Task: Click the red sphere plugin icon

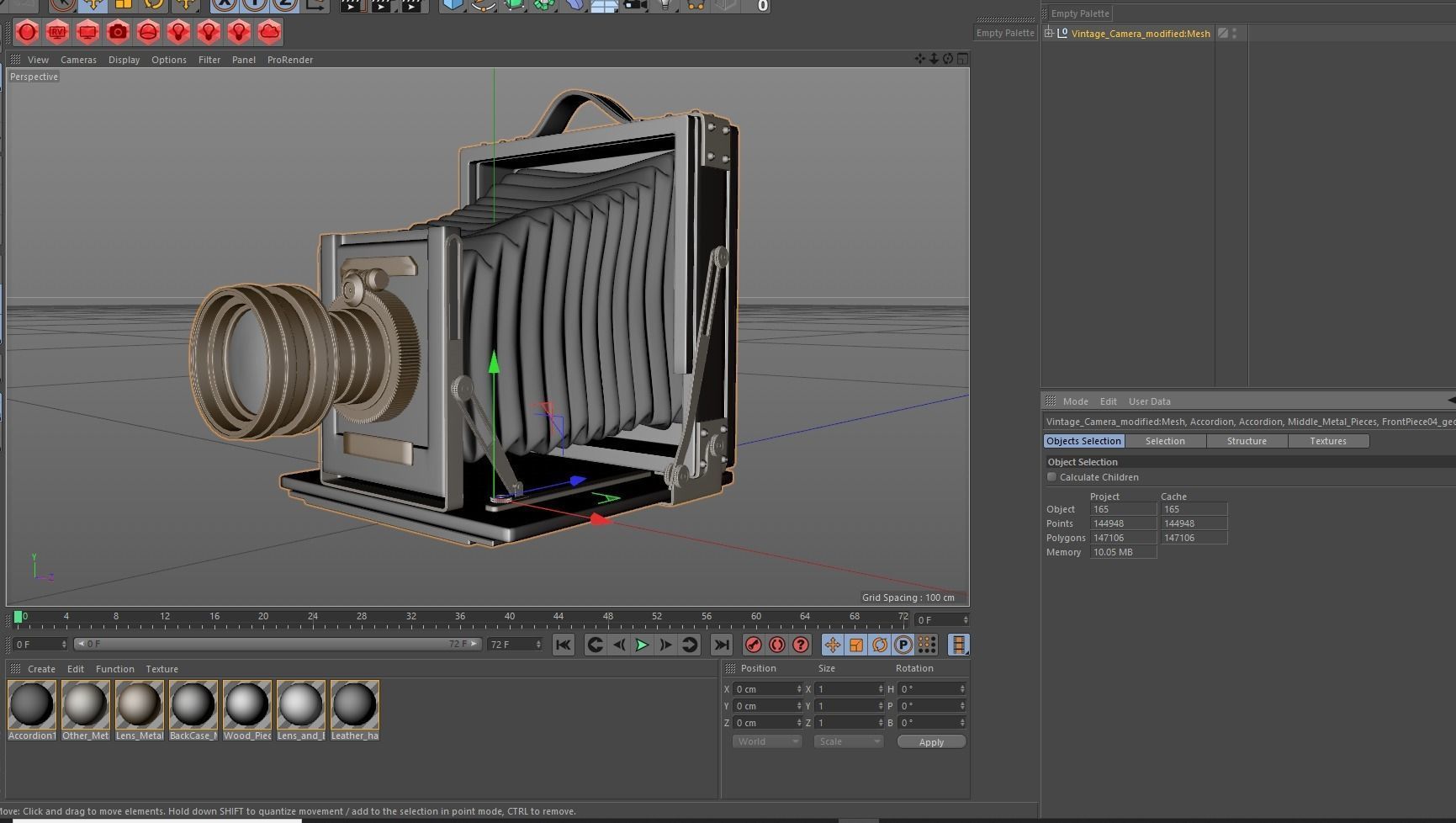Action: (x=27, y=33)
